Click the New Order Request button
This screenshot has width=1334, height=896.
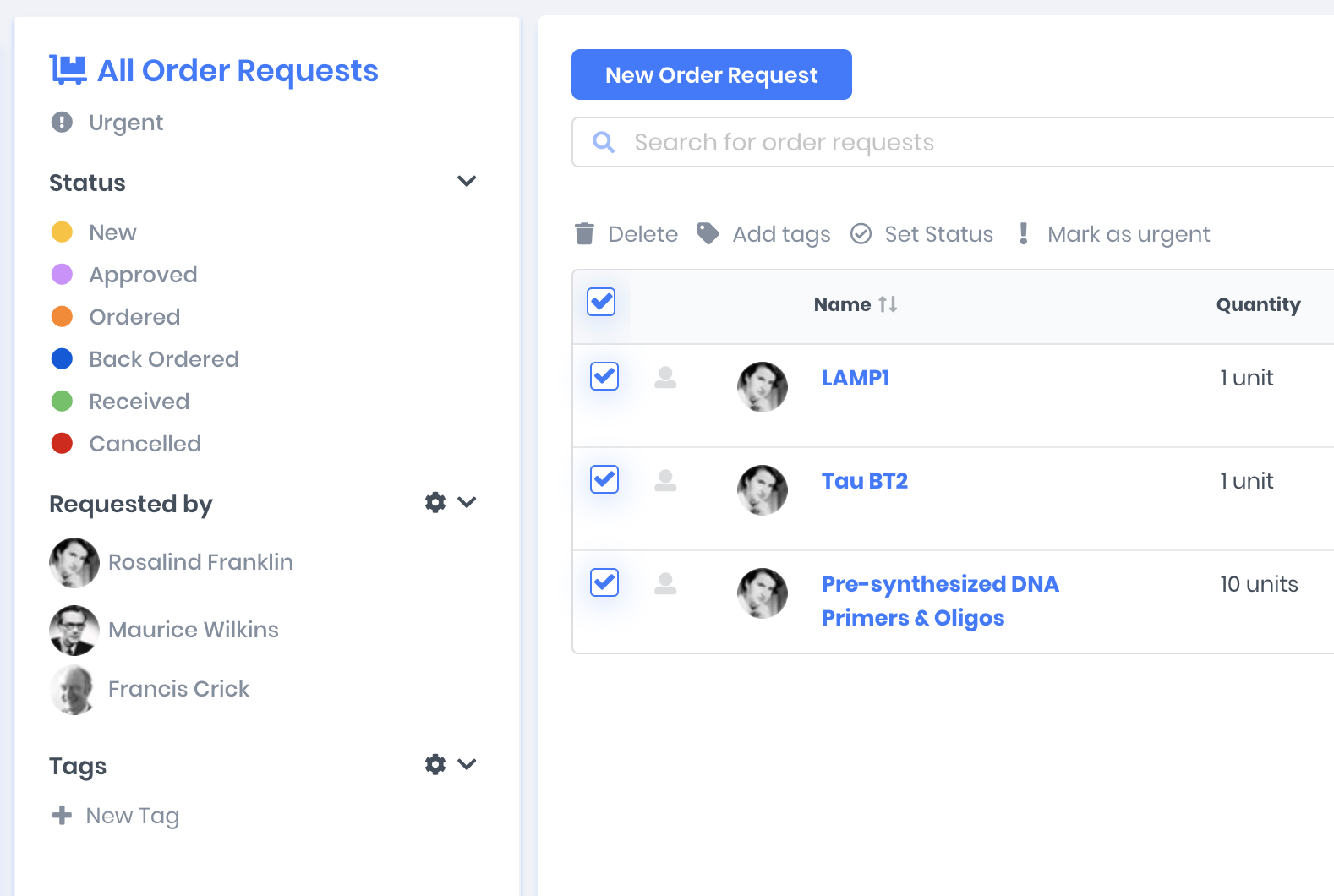coord(711,74)
